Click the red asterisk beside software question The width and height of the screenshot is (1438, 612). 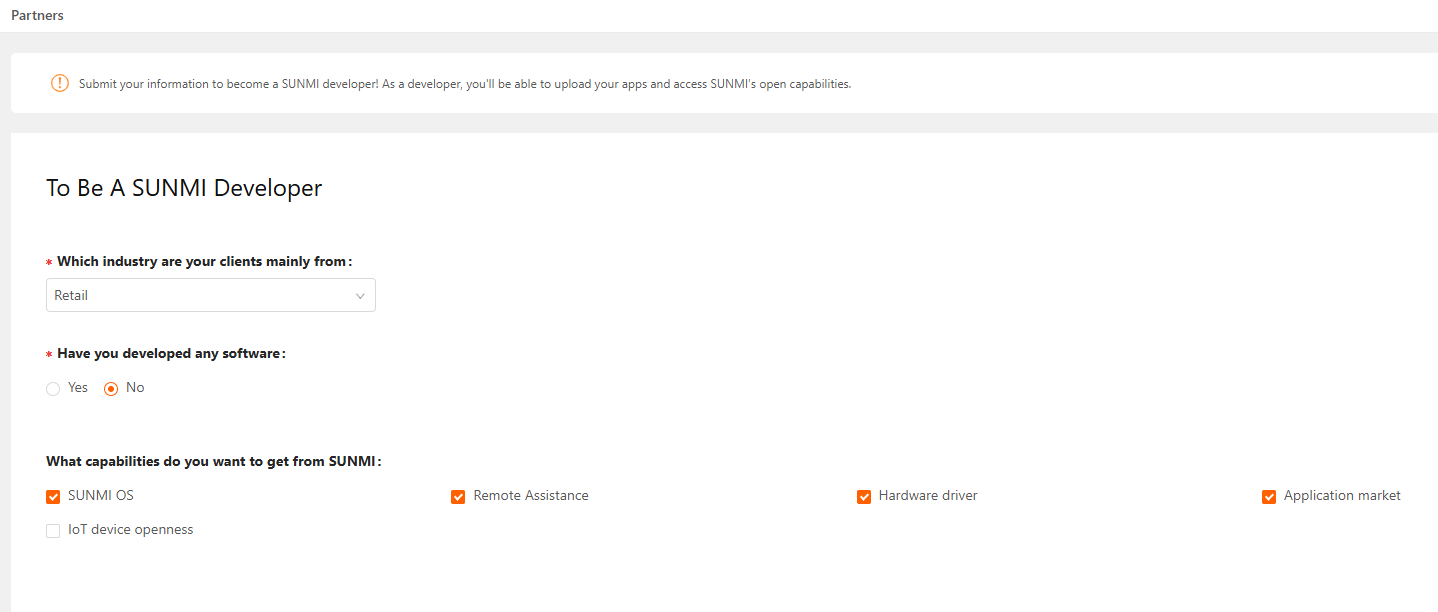pyautogui.click(x=49, y=355)
